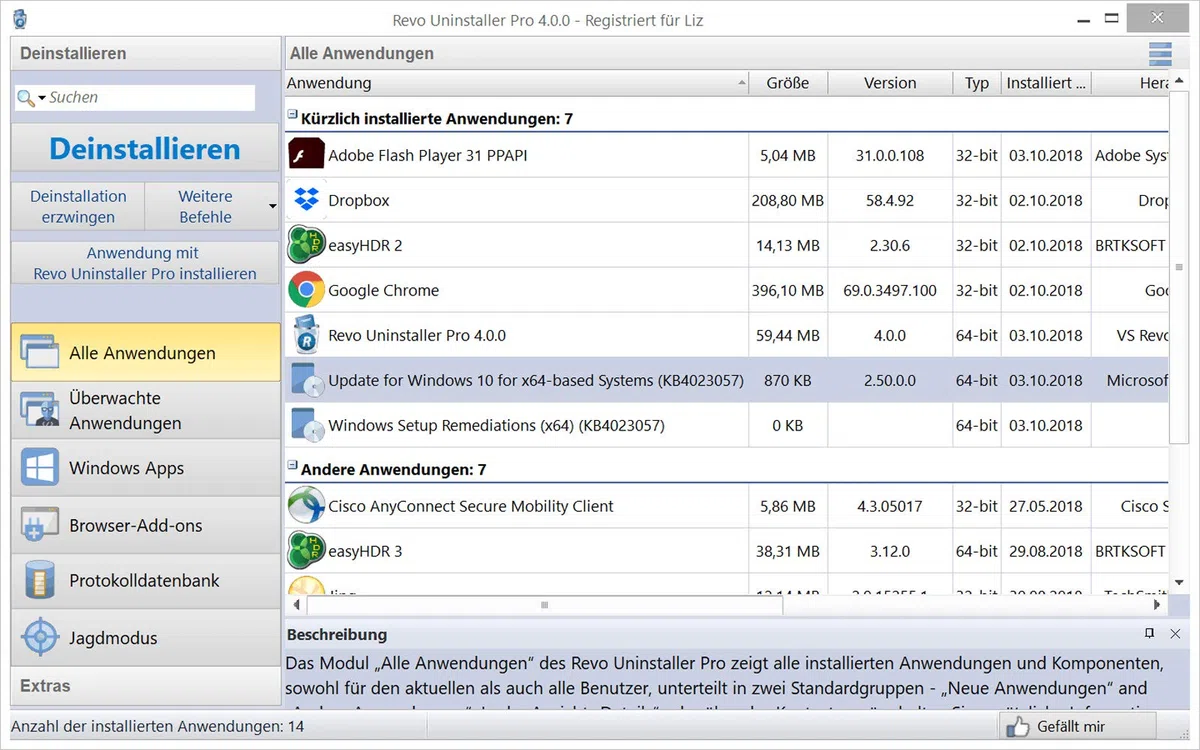Open Browser-Add-ons section
This screenshot has height=750, width=1200.
(x=145, y=525)
